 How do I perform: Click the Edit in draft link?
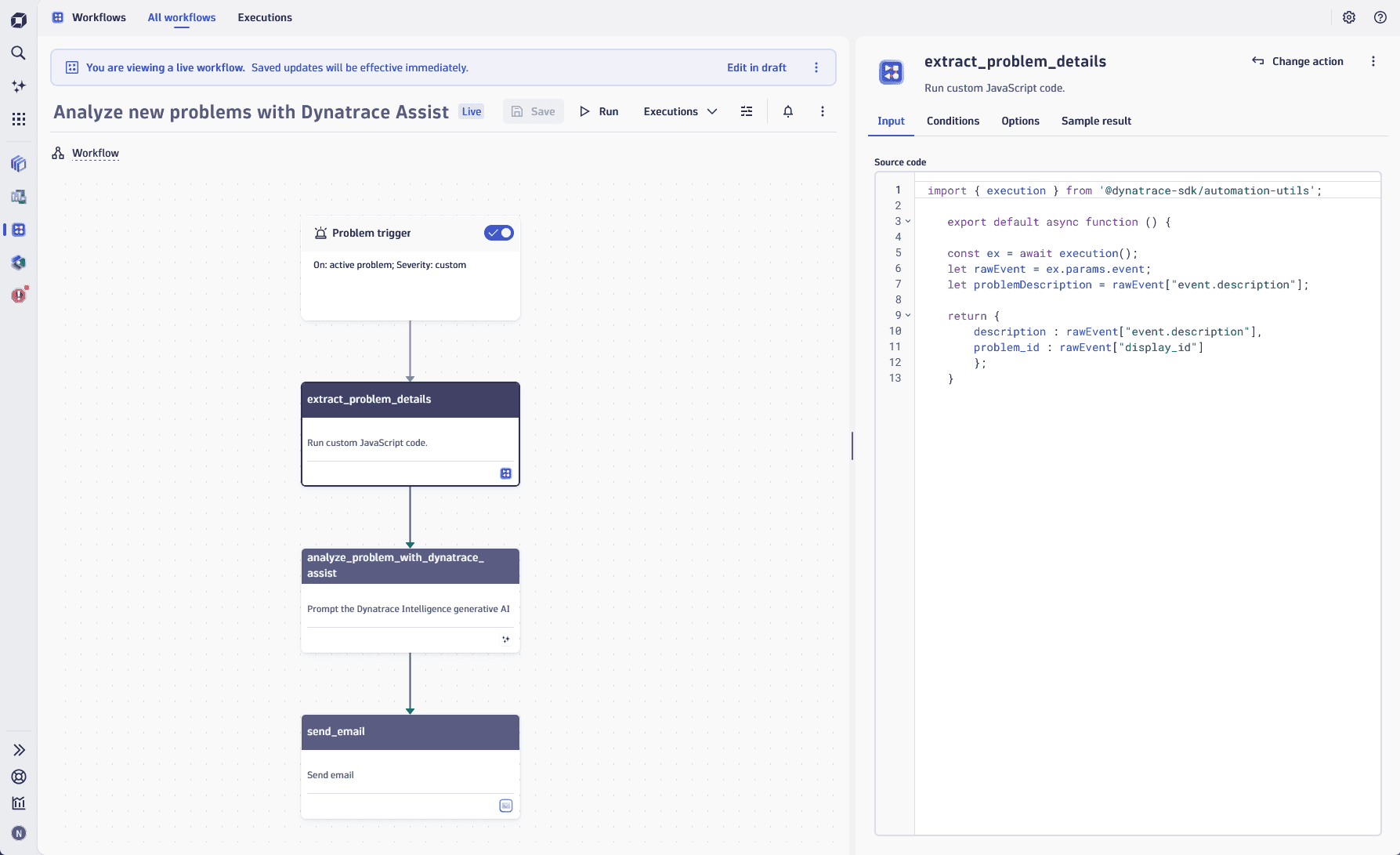click(x=756, y=67)
